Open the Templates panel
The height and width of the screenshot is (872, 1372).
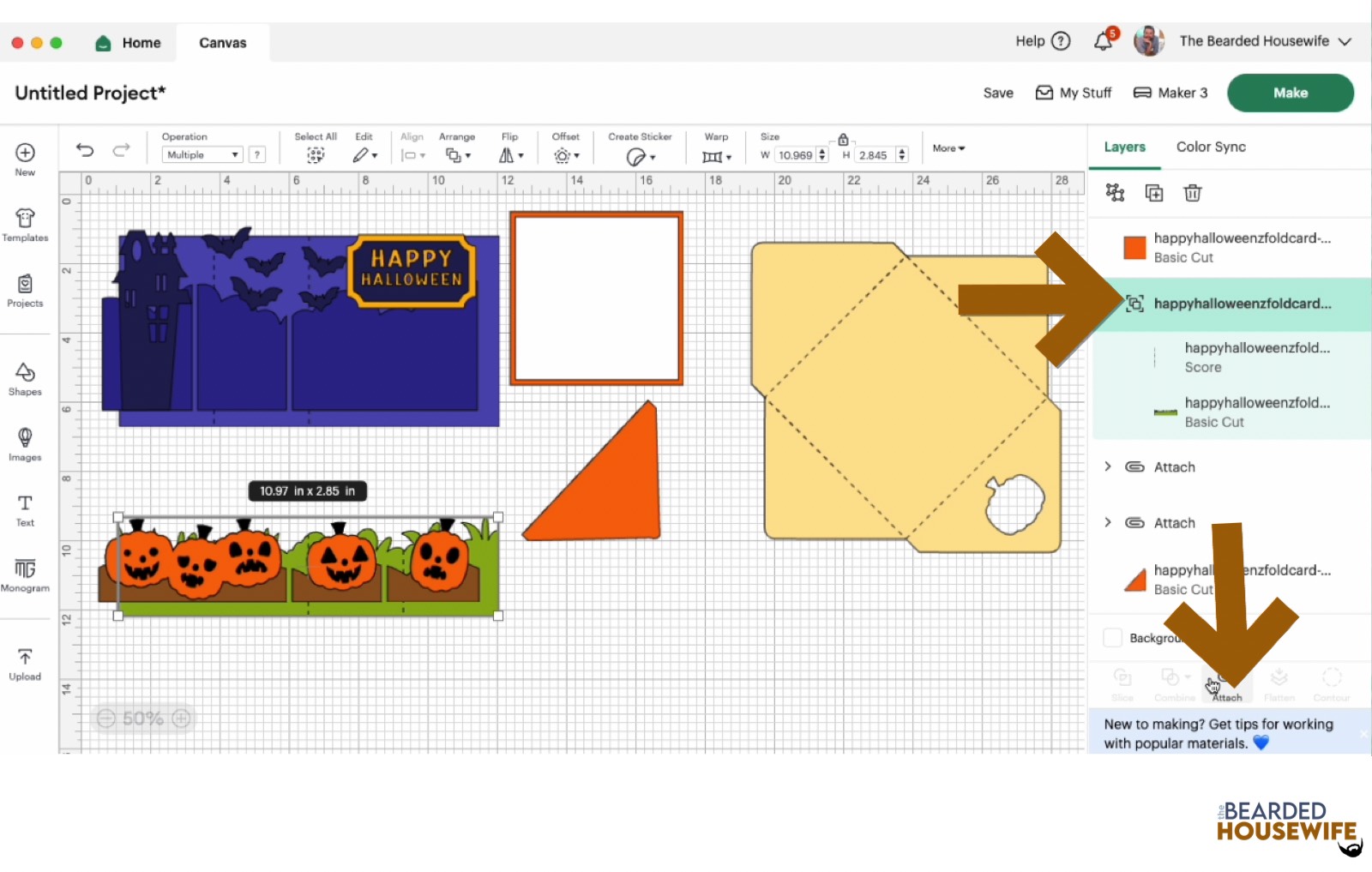pyautogui.click(x=25, y=225)
